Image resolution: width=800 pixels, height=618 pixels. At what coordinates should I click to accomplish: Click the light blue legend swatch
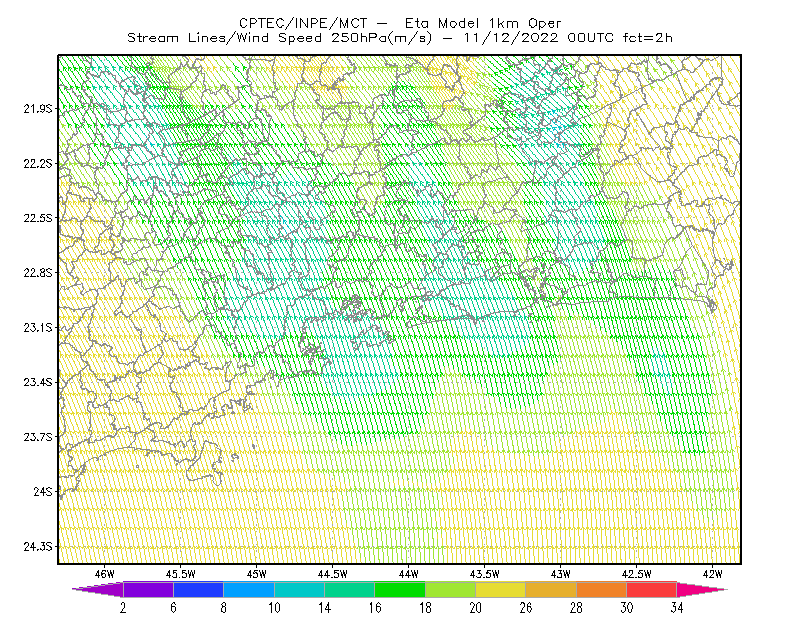tap(249, 589)
